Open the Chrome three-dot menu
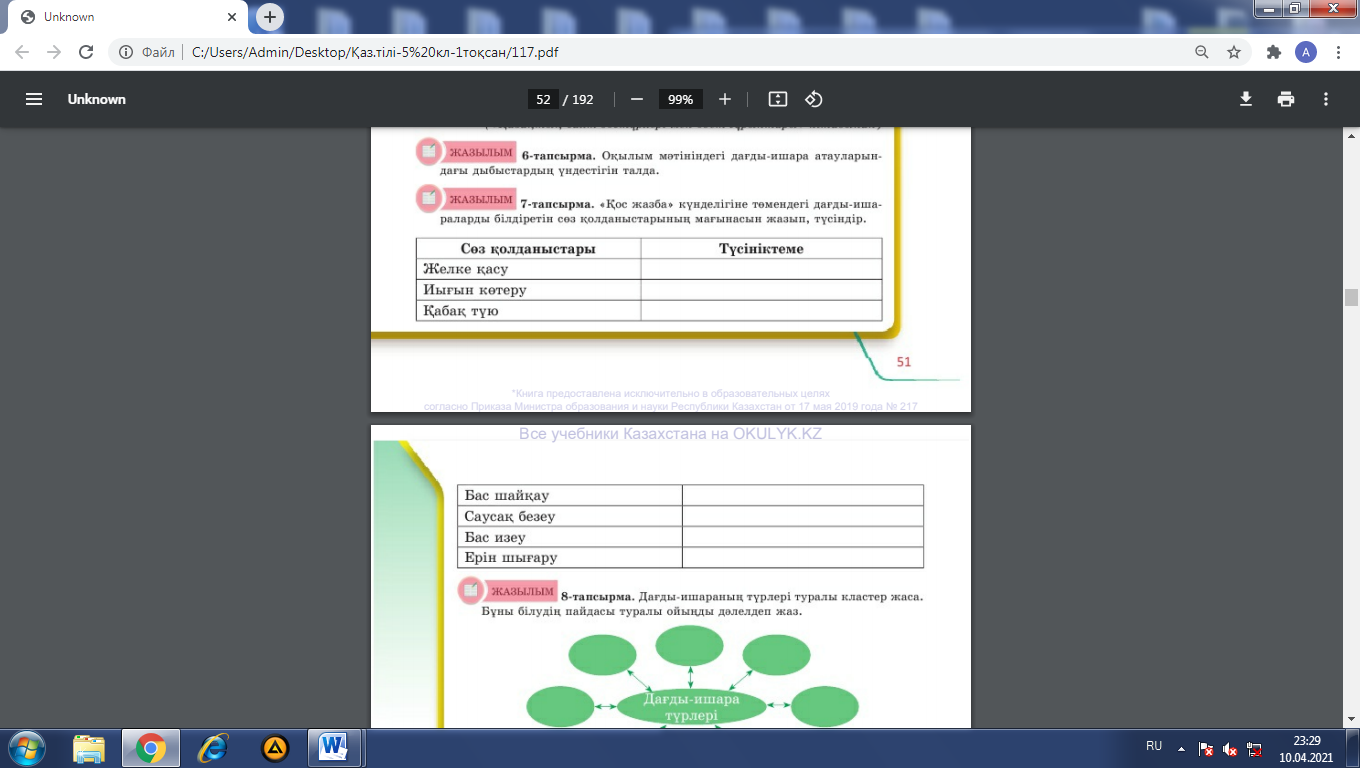 coord(1338,52)
